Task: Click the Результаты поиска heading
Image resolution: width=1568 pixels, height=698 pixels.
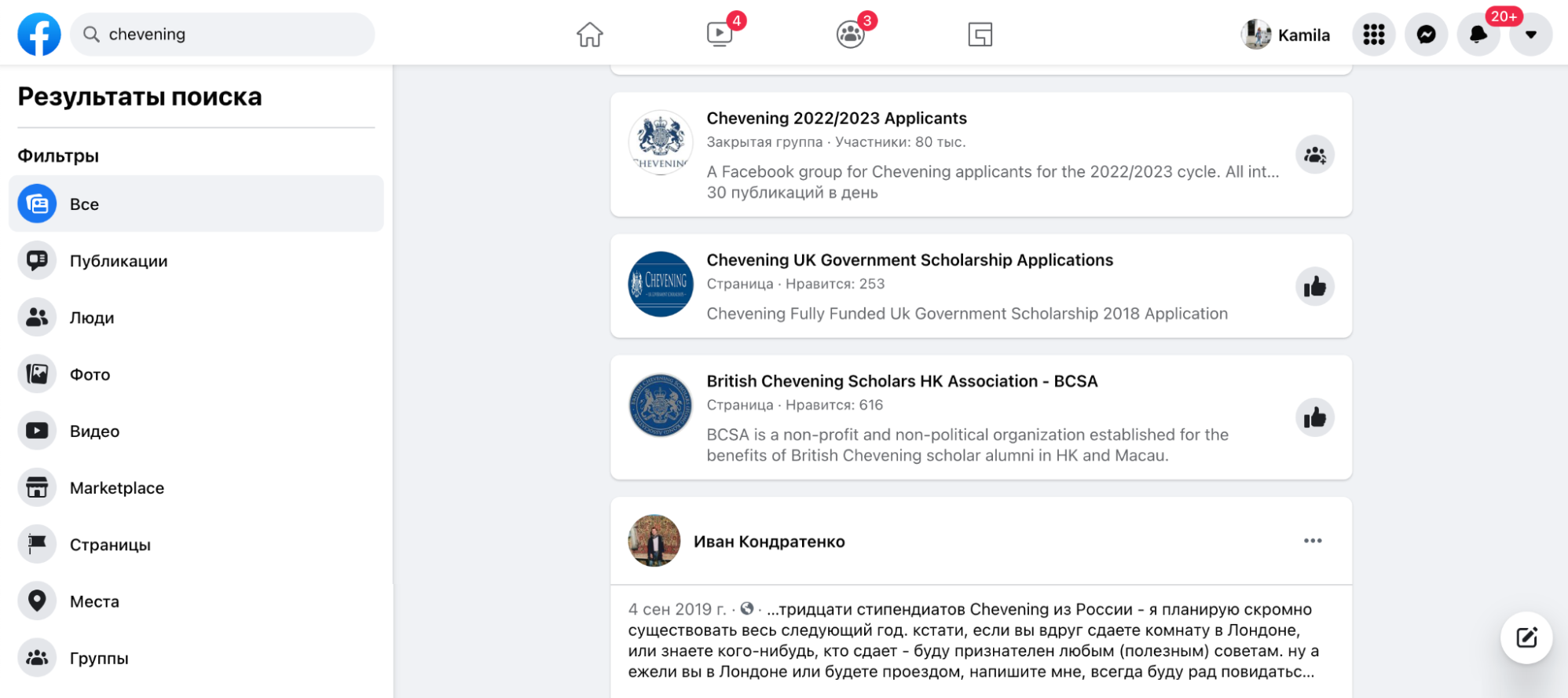Action: 140,97
